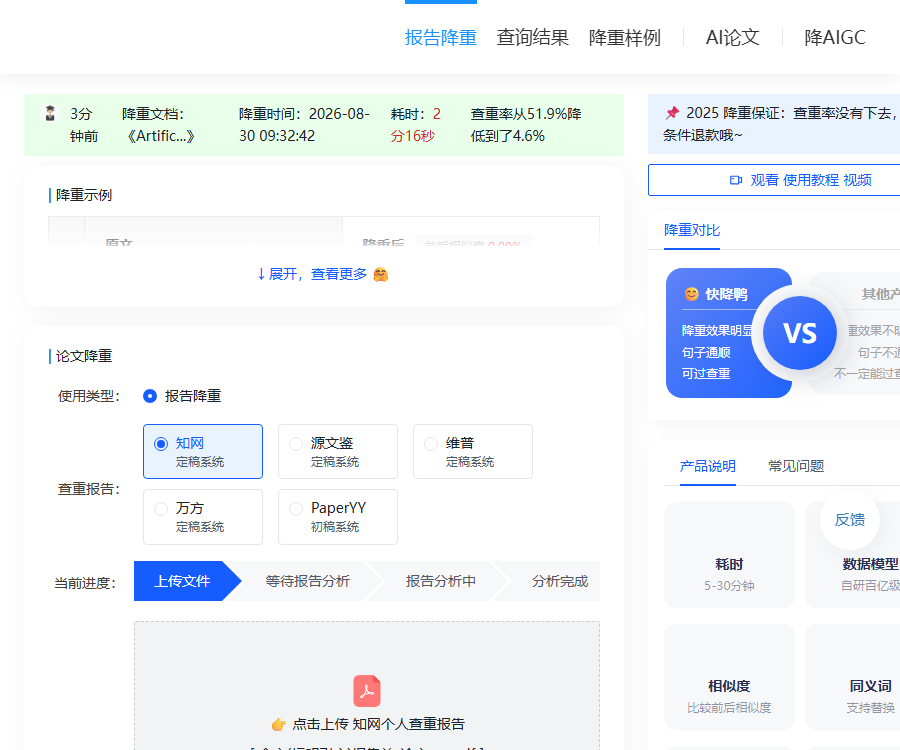Click the 《Artific...》 document name in notice

point(161,136)
